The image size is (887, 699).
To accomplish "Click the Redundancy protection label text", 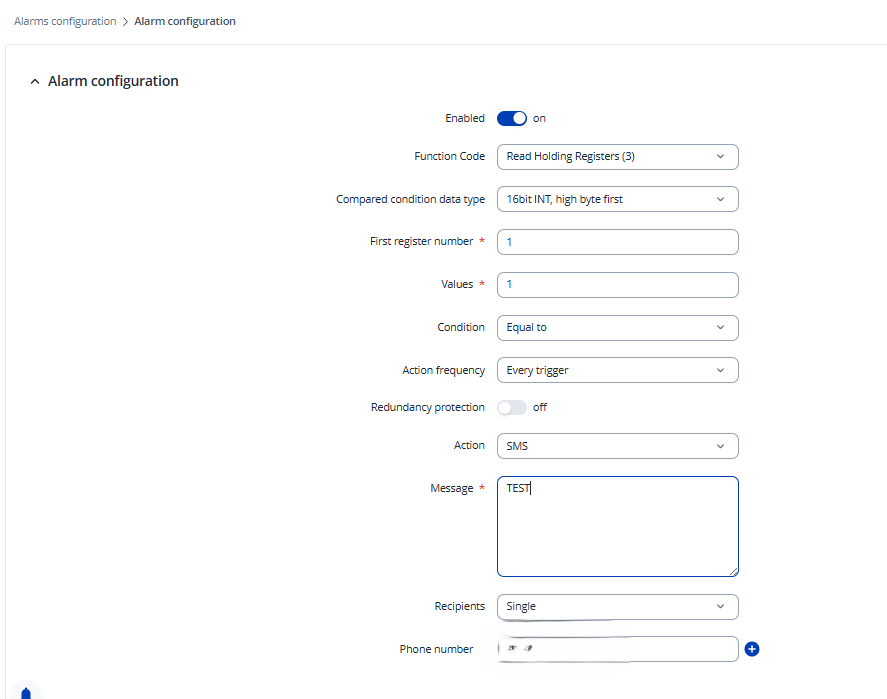I will [x=427, y=407].
